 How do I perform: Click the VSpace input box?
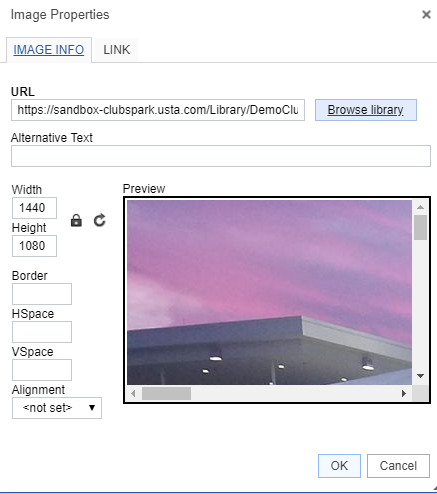tap(42, 370)
